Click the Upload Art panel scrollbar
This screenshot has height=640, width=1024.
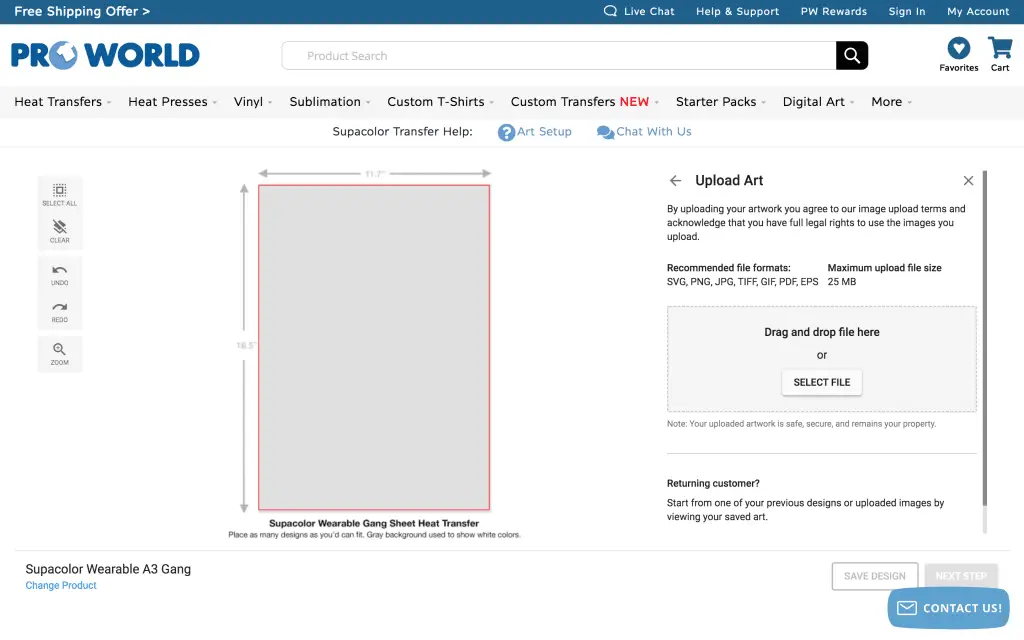click(985, 340)
